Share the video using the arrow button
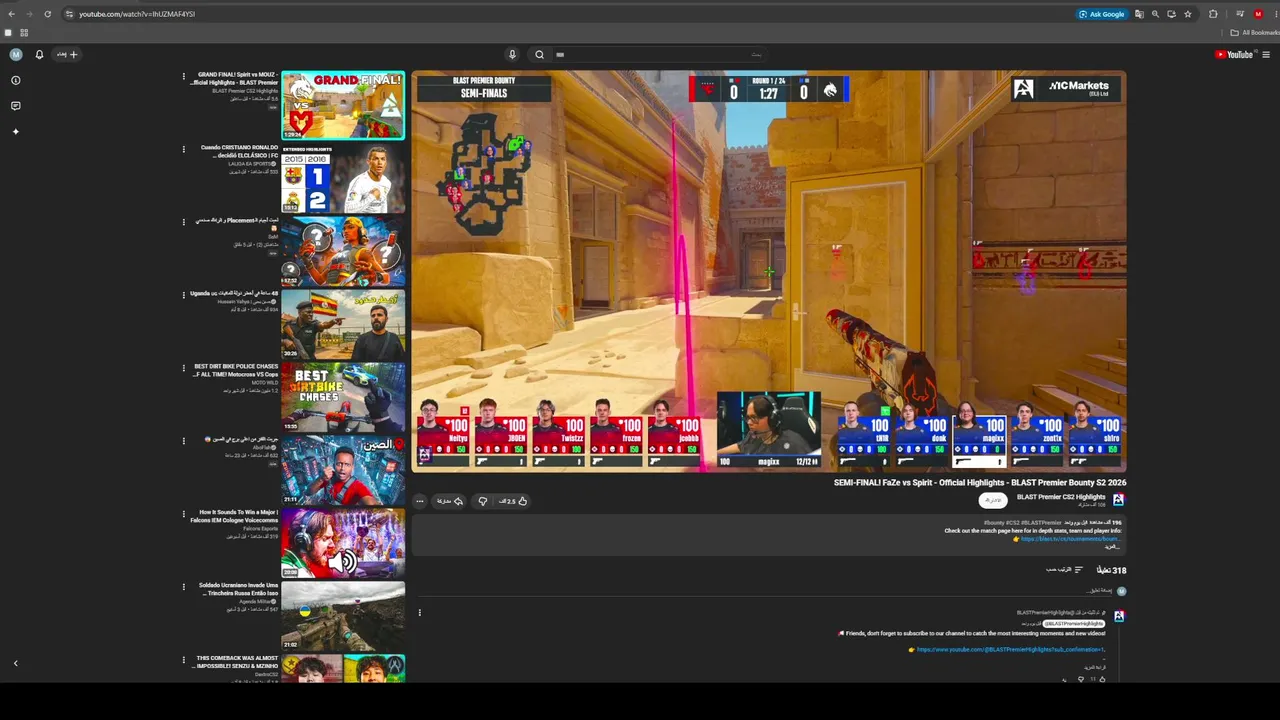1280x720 pixels. click(x=450, y=501)
